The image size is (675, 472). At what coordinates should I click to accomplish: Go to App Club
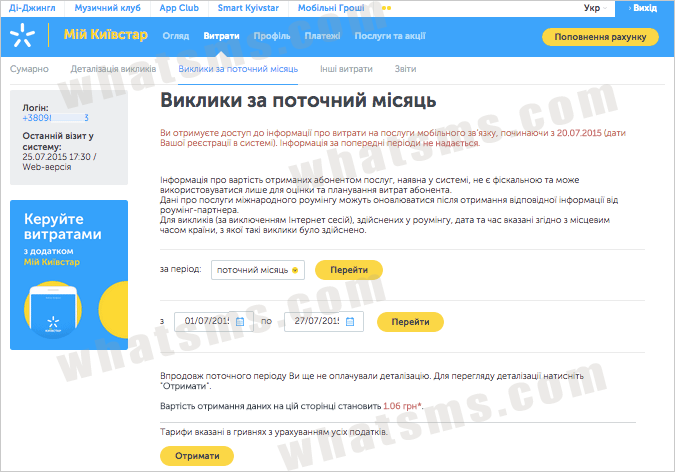coord(179,8)
